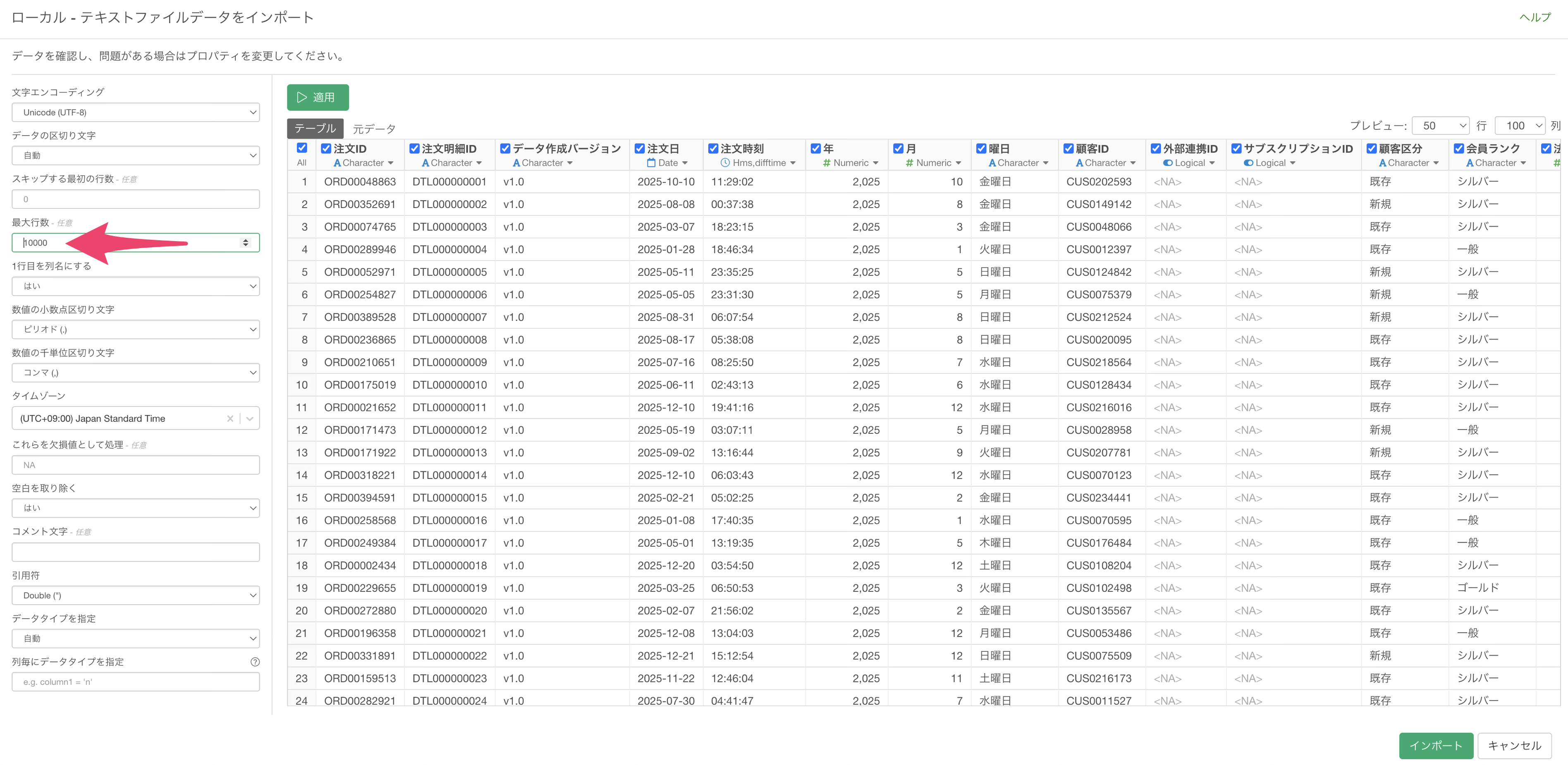Click the calendar Date icon under 注文日
The height and width of the screenshot is (765, 1568).
pos(651,163)
